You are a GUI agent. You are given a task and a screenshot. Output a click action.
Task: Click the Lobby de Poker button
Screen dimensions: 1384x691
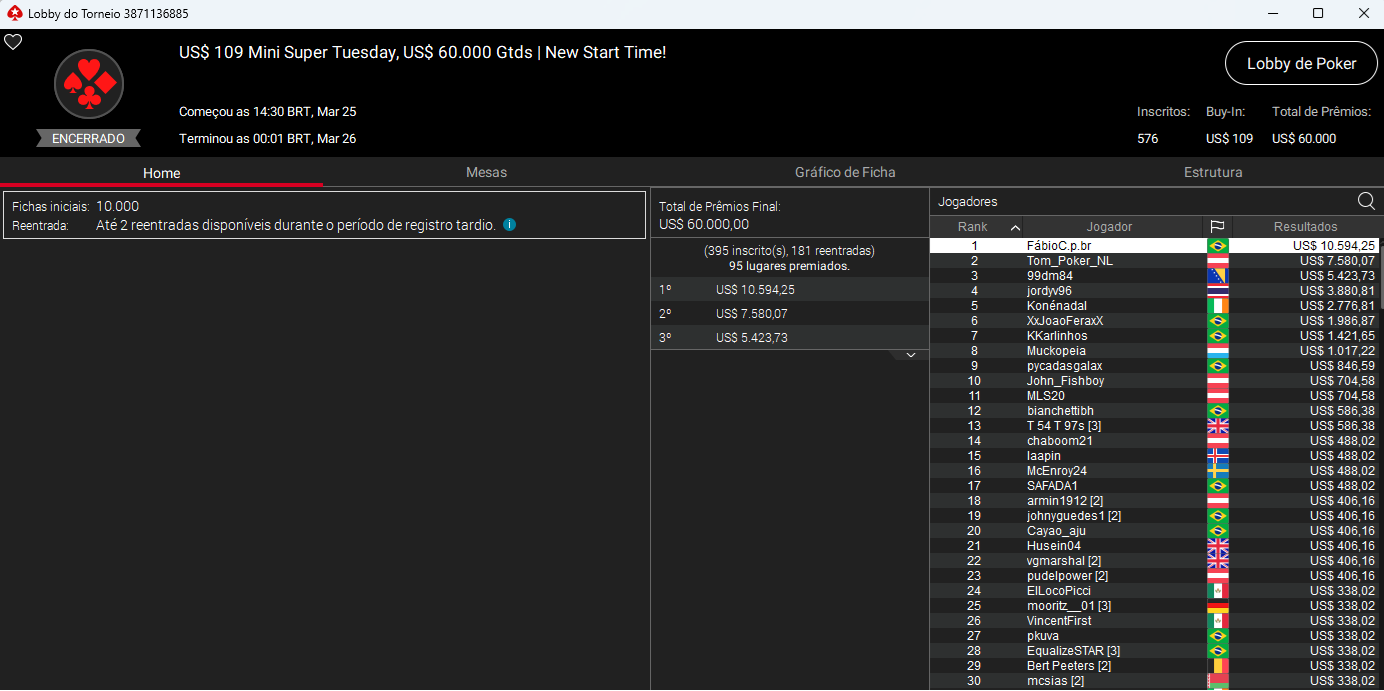coord(1301,63)
